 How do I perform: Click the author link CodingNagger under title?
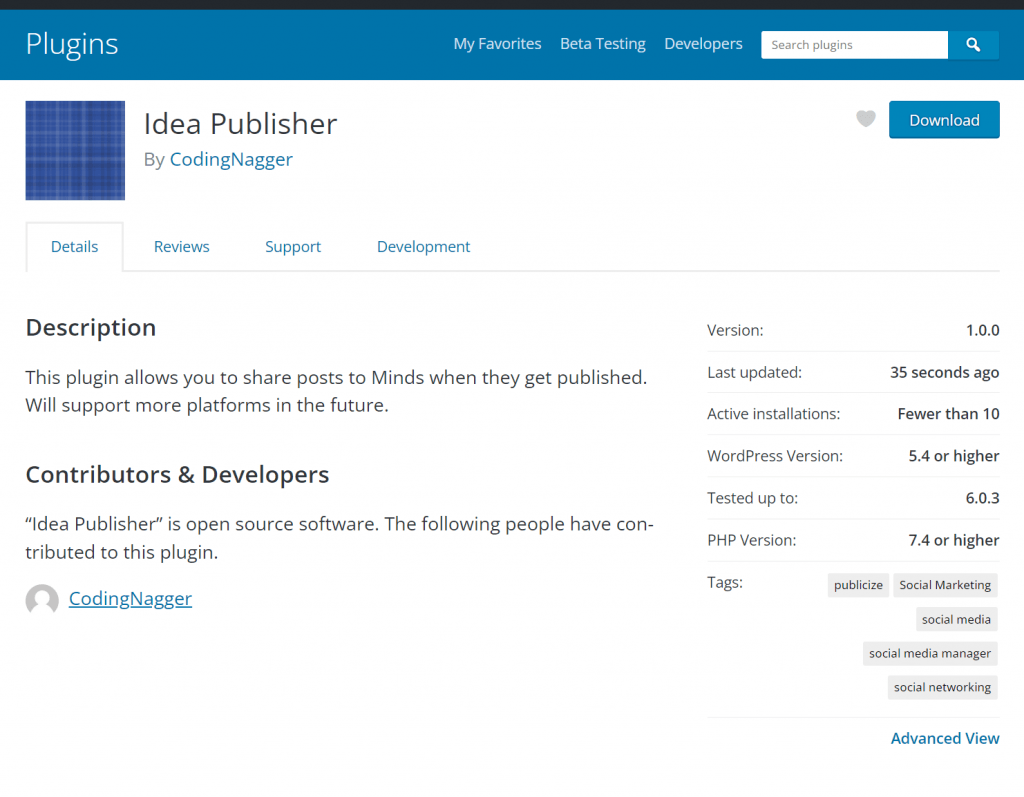231,159
